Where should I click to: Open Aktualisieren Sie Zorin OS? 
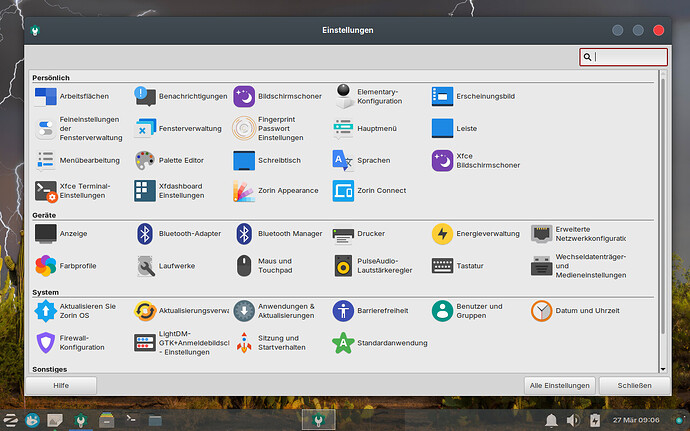[x=75, y=311]
